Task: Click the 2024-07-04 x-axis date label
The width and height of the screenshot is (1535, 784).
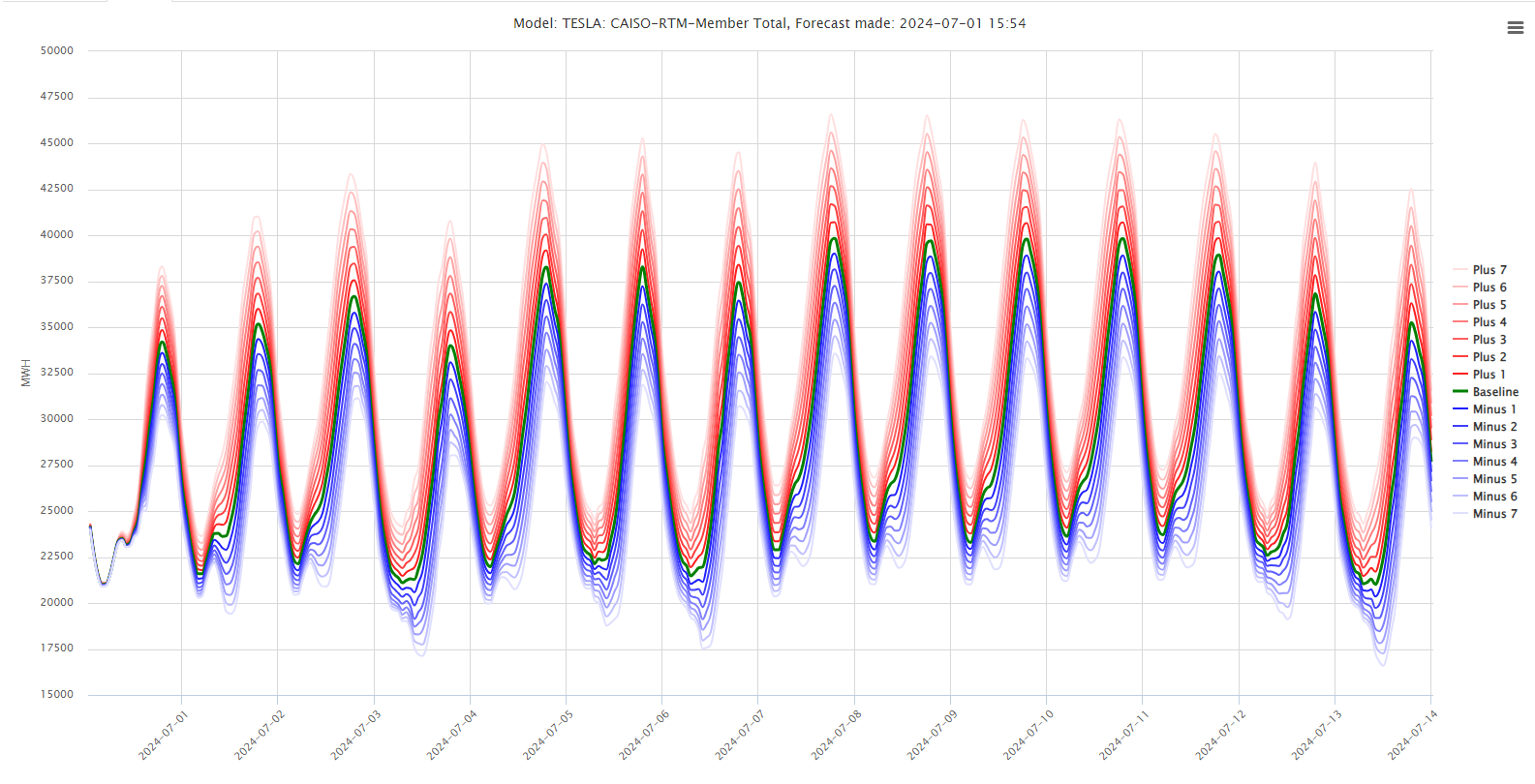Action: (x=452, y=735)
